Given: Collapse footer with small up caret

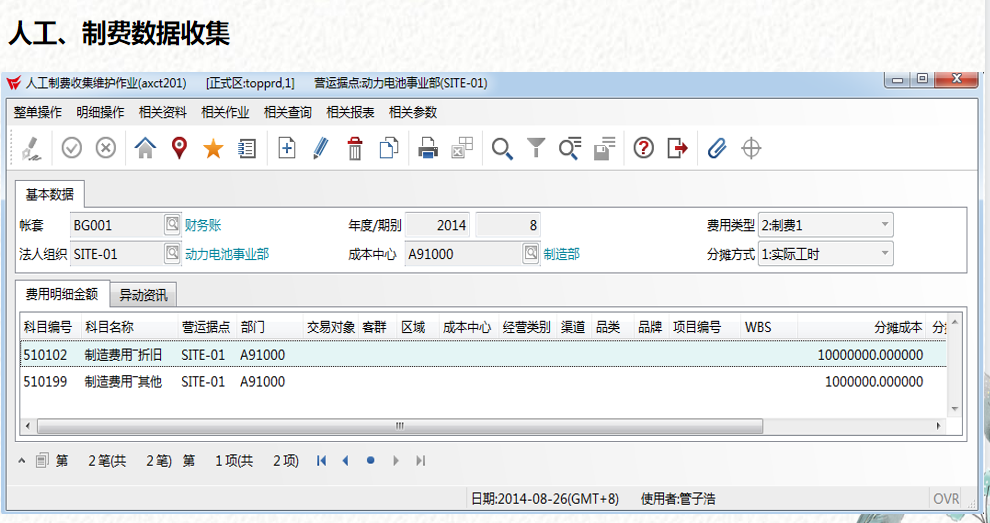Looking at the screenshot, I should [x=21, y=460].
